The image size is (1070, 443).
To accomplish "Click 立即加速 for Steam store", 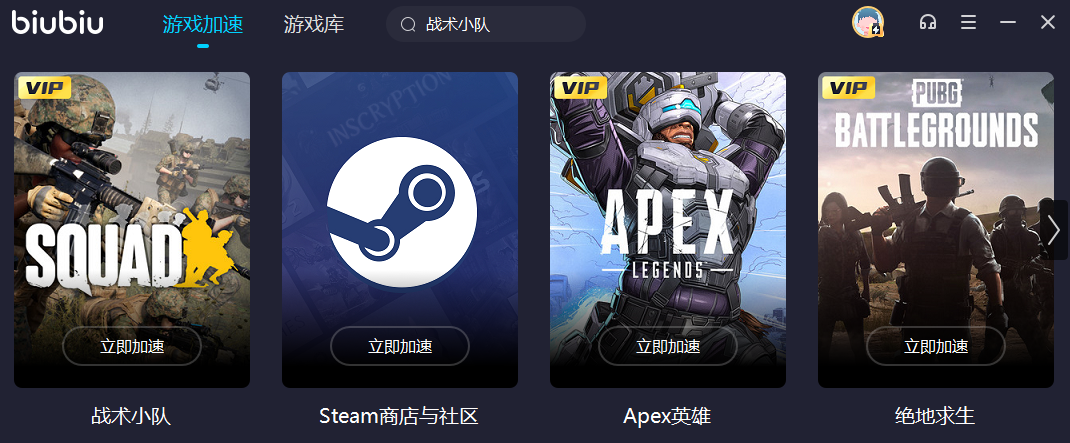I will 400,346.
